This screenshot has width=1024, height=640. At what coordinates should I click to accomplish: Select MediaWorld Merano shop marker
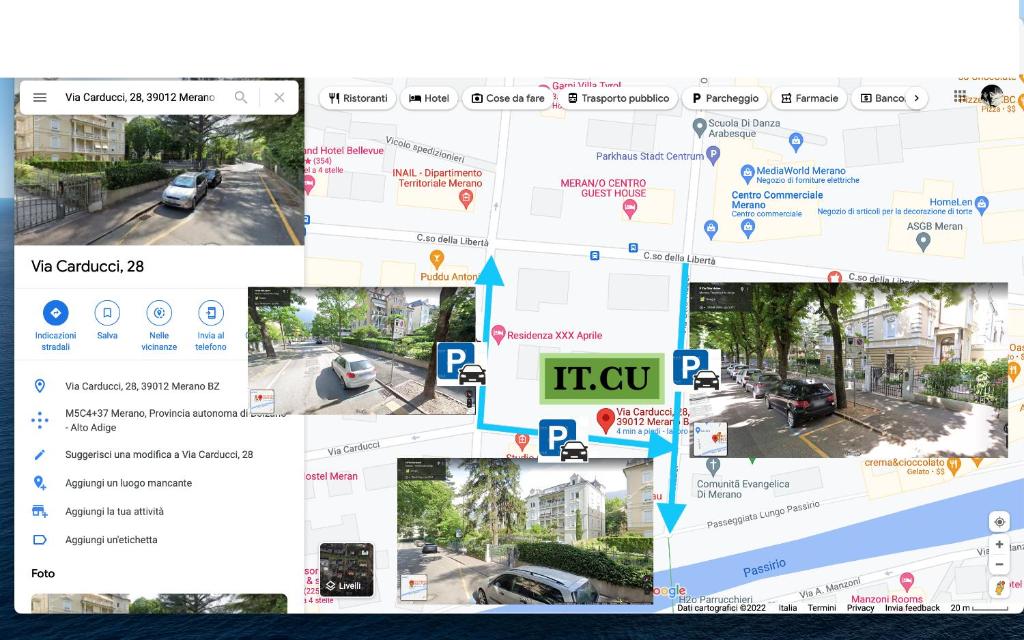tap(747, 174)
